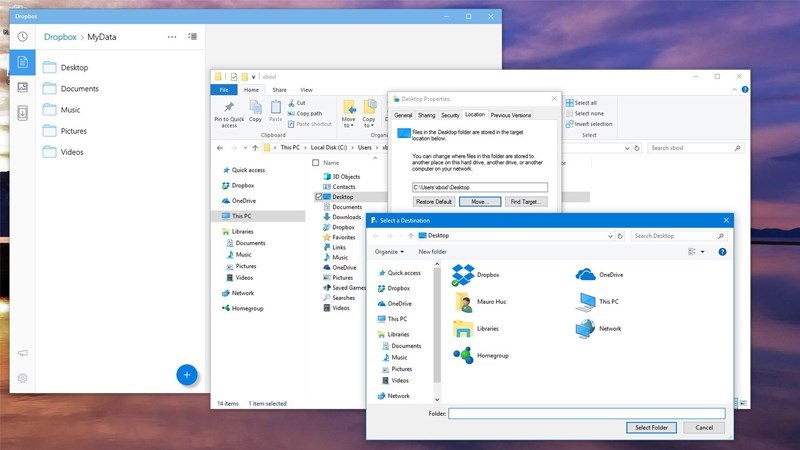Image resolution: width=800 pixels, height=450 pixels.
Task: Open Offline downloads icon in Dropbox sidebar
Action: click(22, 113)
